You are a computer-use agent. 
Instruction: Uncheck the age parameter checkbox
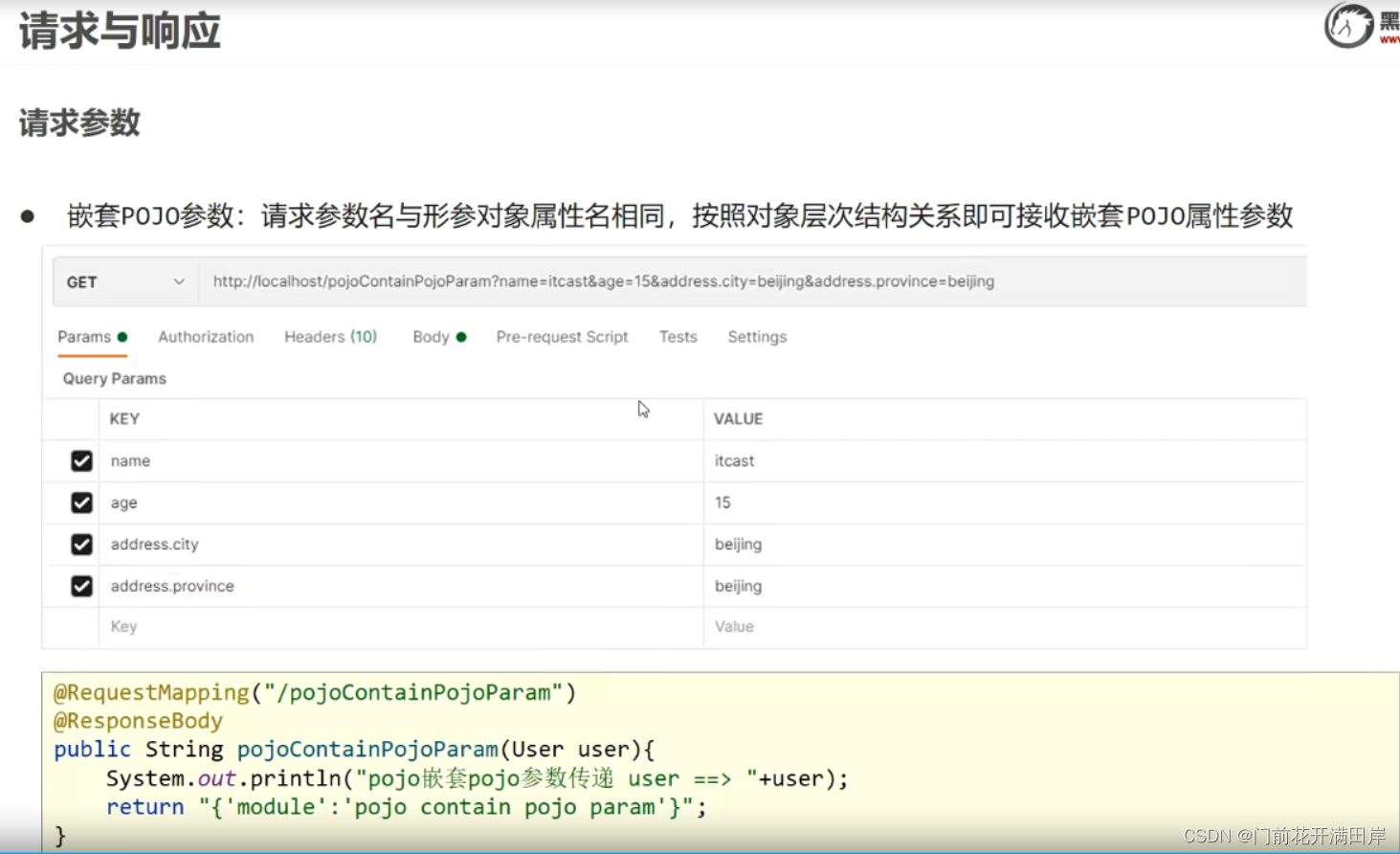coord(81,503)
